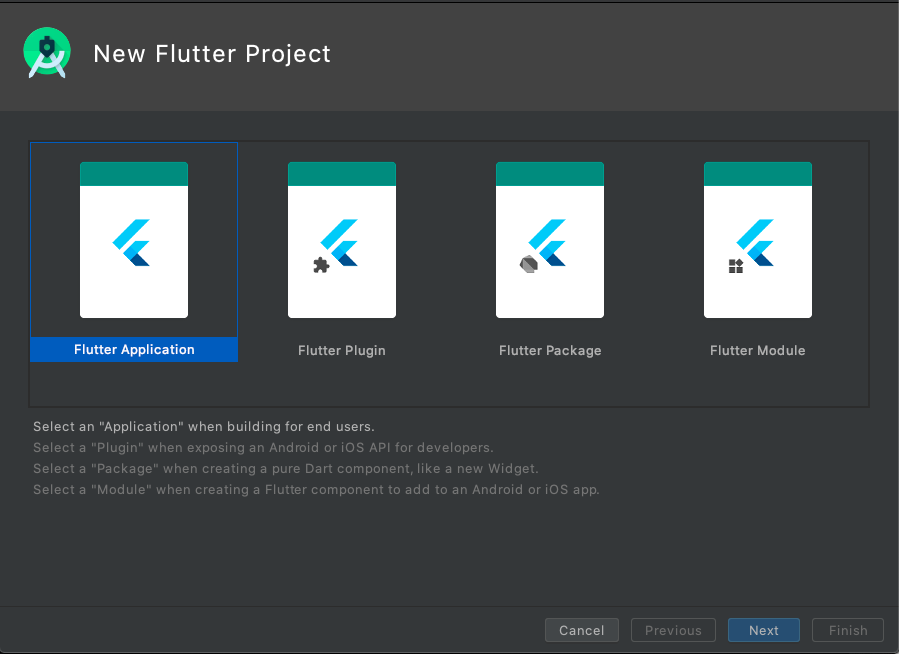Click the Previous button
This screenshot has height=654, width=899.
coord(673,630)
